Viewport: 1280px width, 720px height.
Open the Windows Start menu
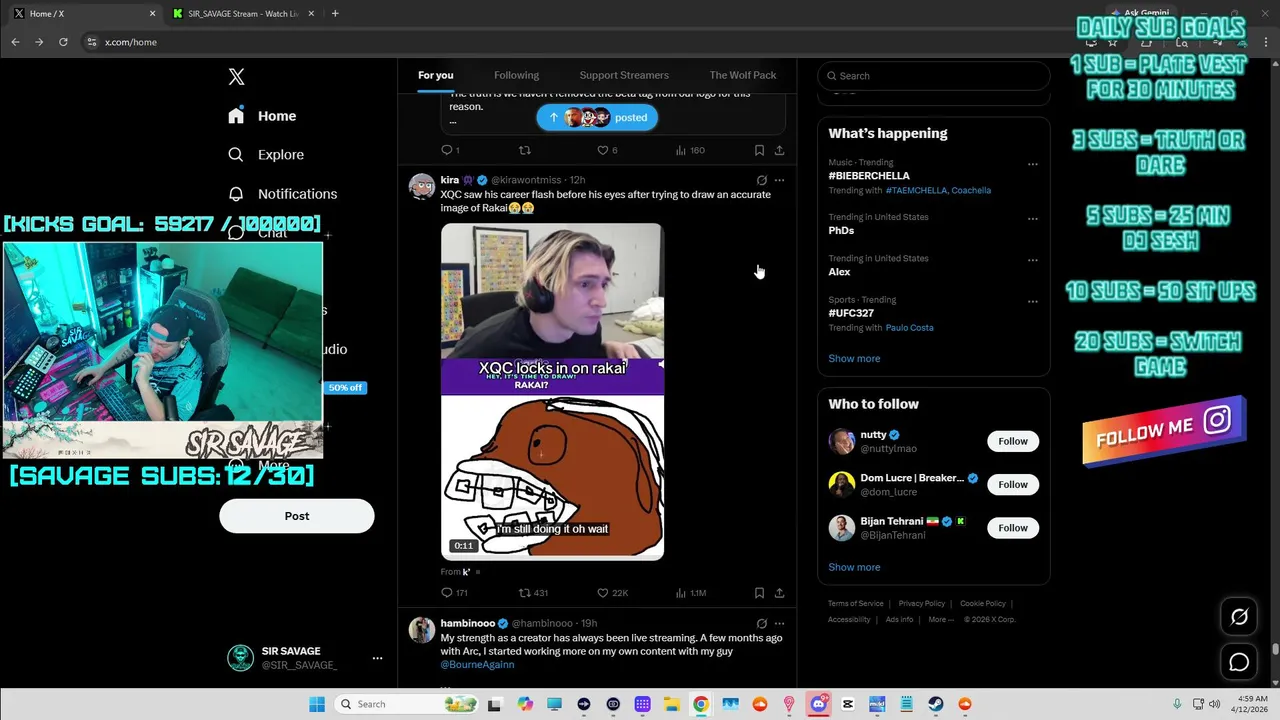[317, 704]
